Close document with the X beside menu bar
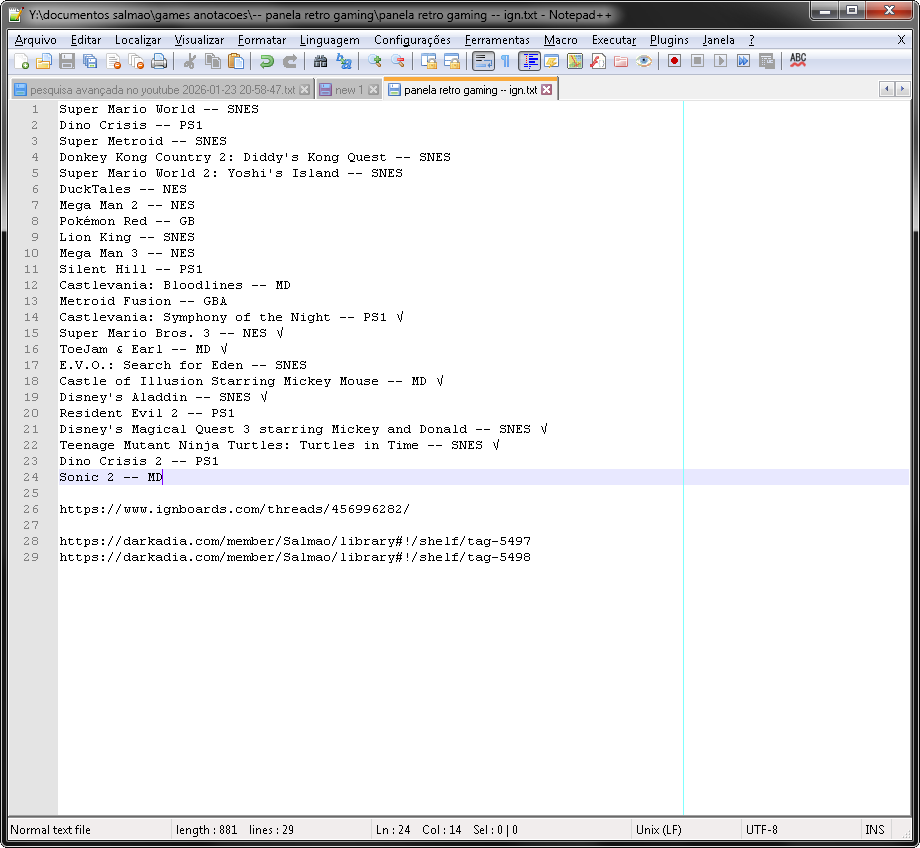 pos(901,40)
